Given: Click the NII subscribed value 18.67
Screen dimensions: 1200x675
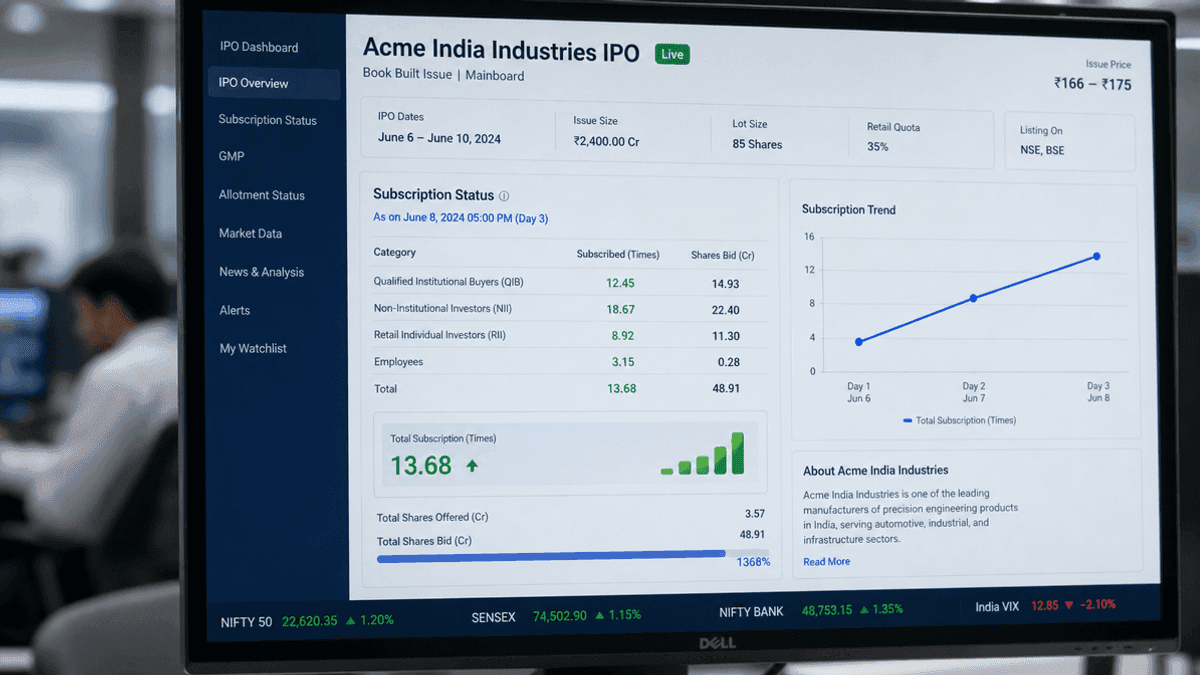Looking at the screenshot, I should coord(620,310).
